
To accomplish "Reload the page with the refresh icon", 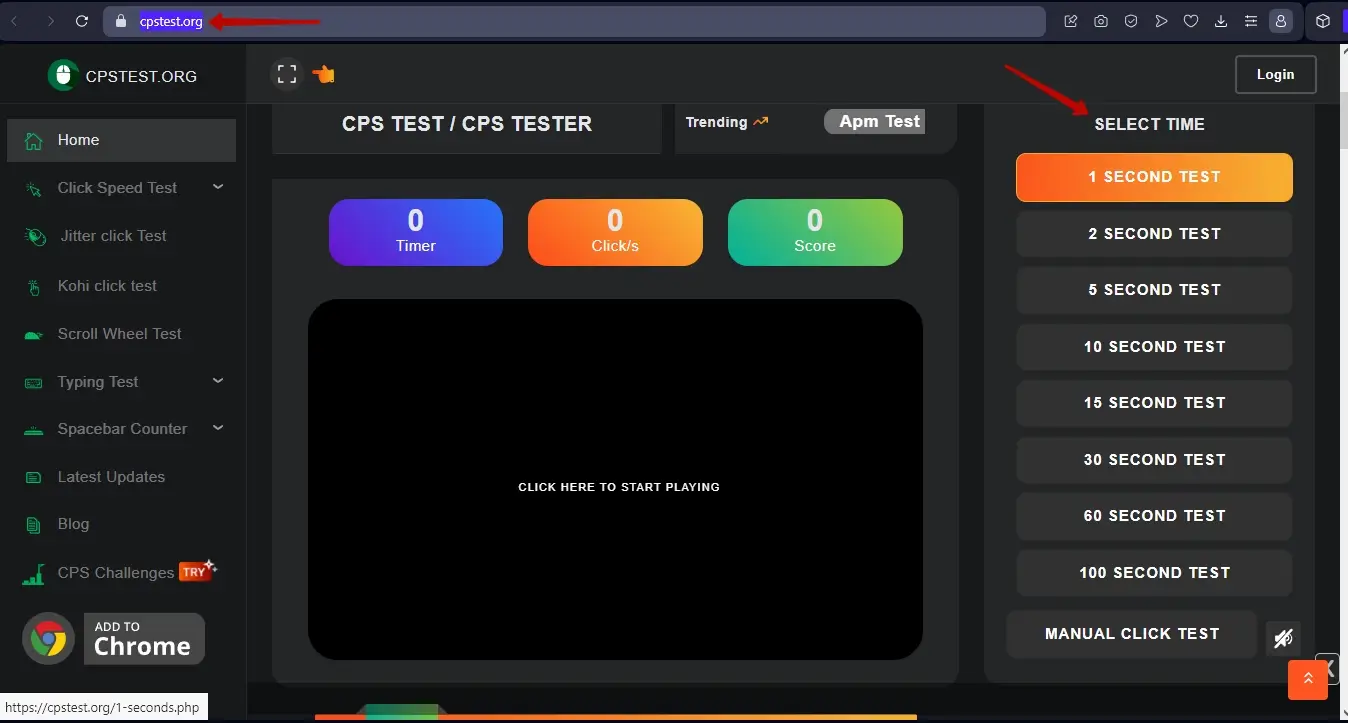I will click(x=82, y=21).
